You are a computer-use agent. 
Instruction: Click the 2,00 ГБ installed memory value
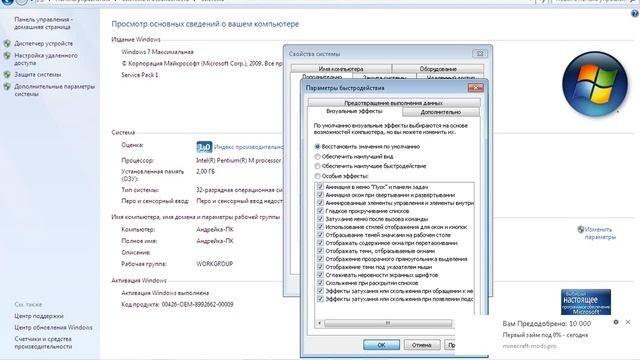point(205,172)
